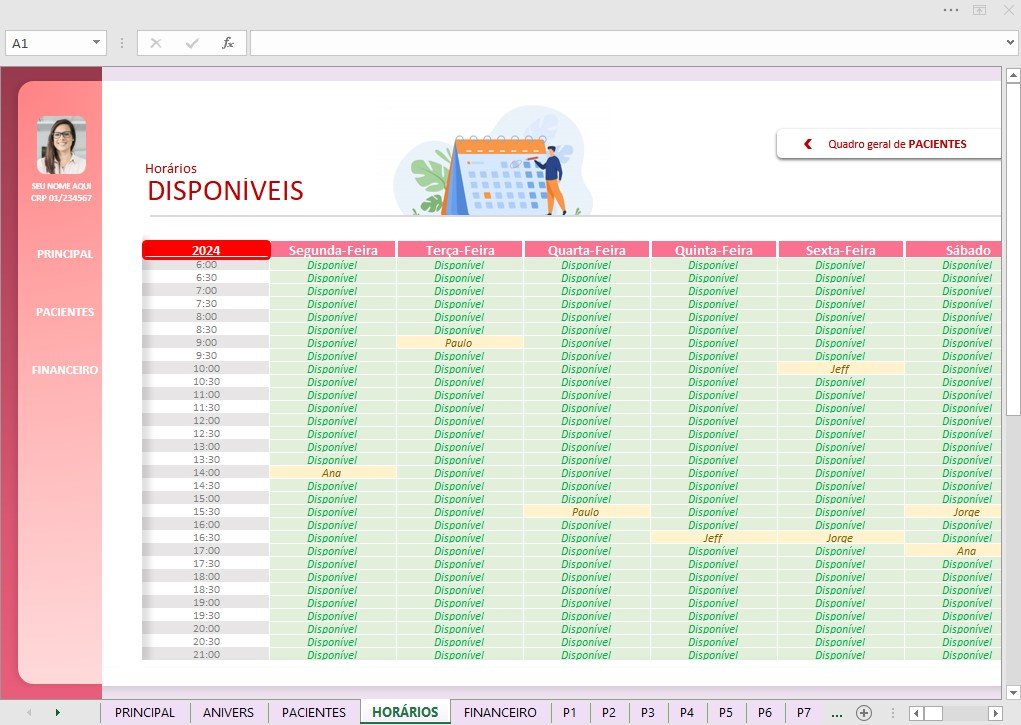Switch to the PRINCIPAL sheet tab

pyautogui.click(x=145, y=713)
